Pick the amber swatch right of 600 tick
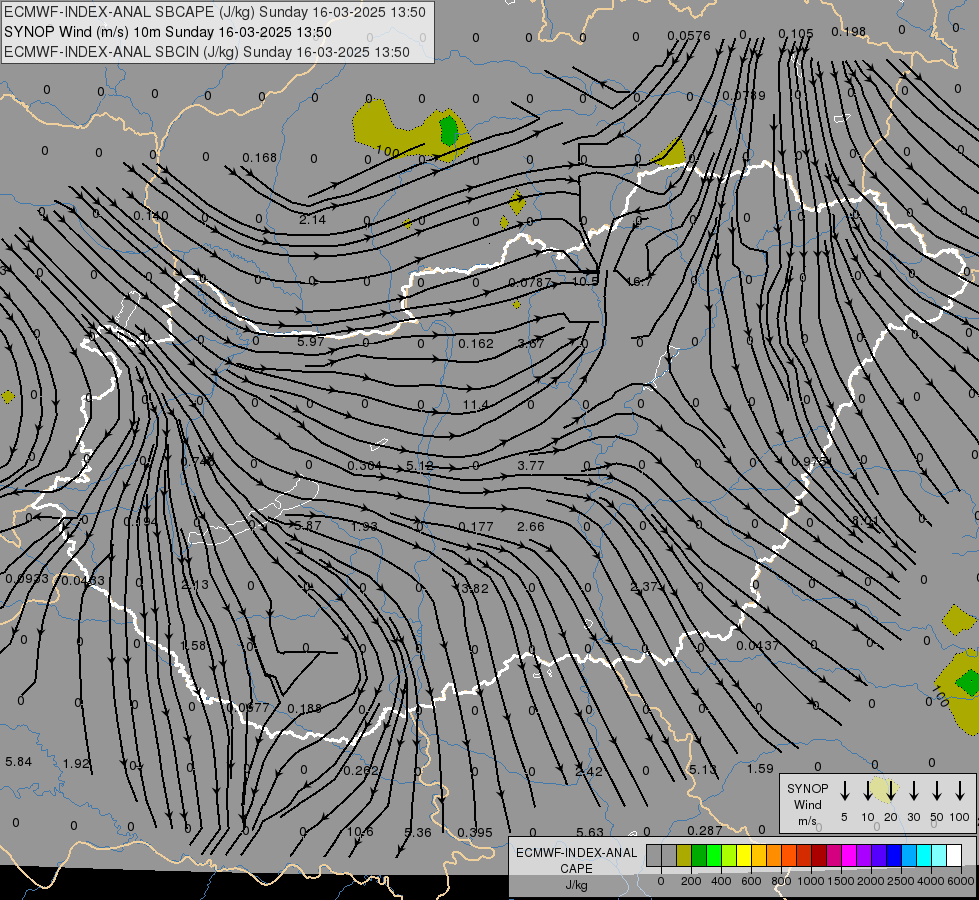 click(759, 855)
